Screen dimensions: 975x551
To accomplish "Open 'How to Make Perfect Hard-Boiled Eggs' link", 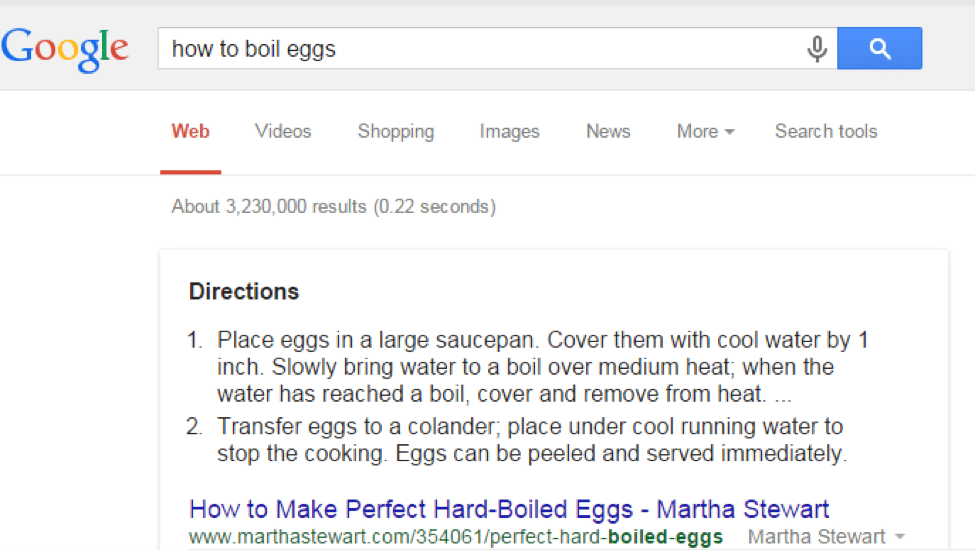I will point(509,509).
